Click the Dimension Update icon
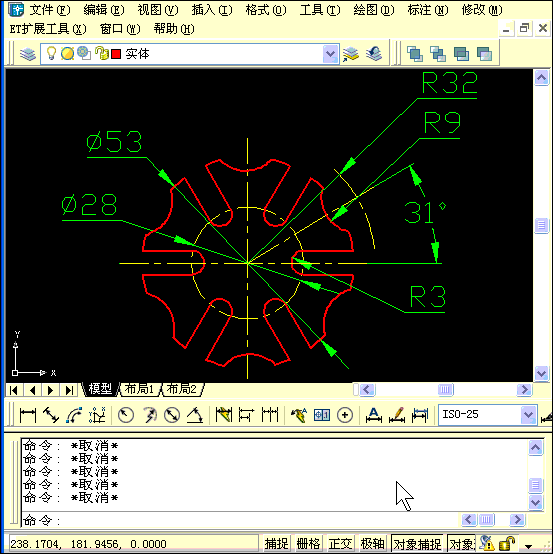The image size is (553, 554). click(420, 415)
